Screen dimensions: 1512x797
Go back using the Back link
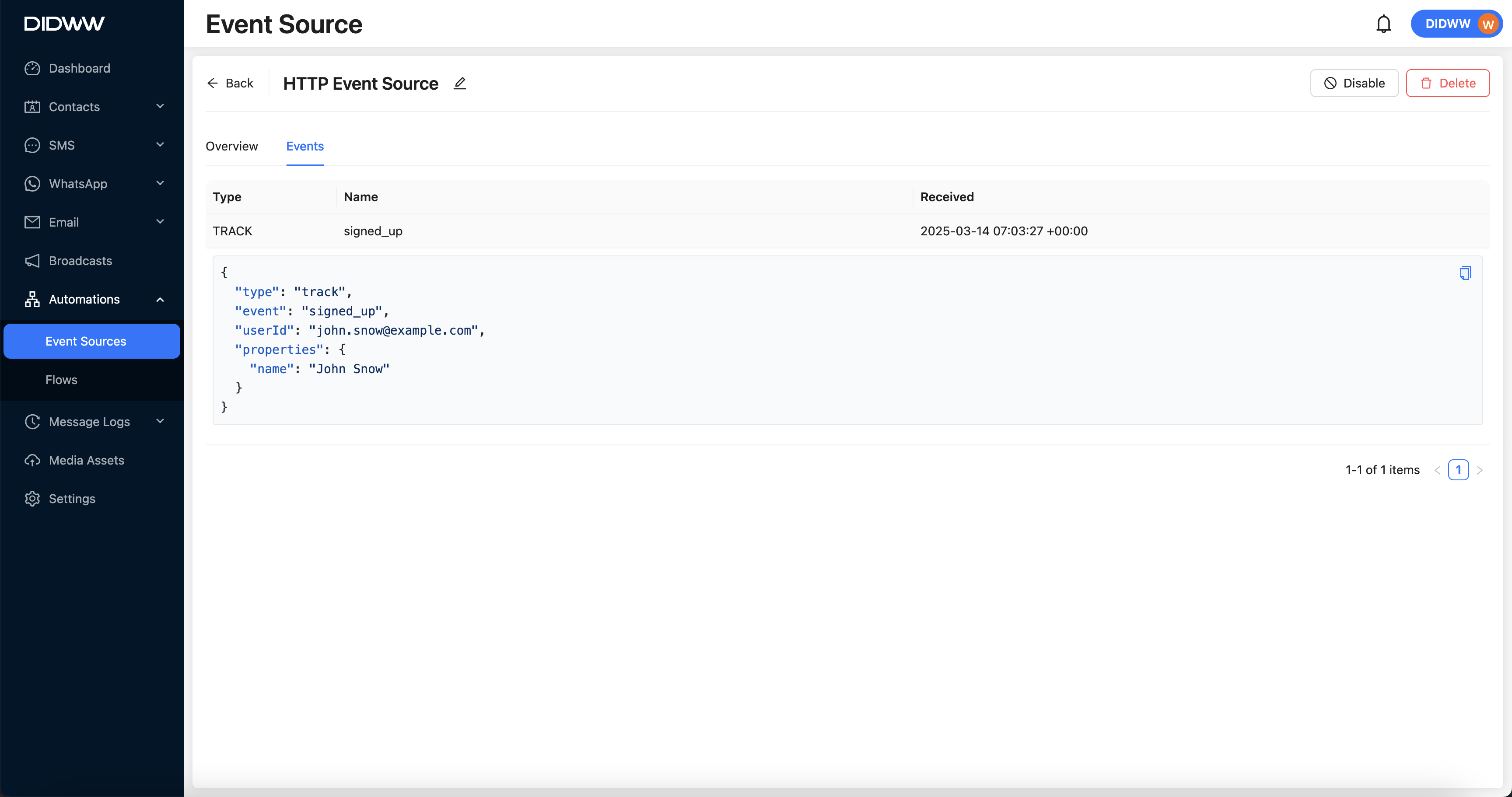tap(230, 84)
